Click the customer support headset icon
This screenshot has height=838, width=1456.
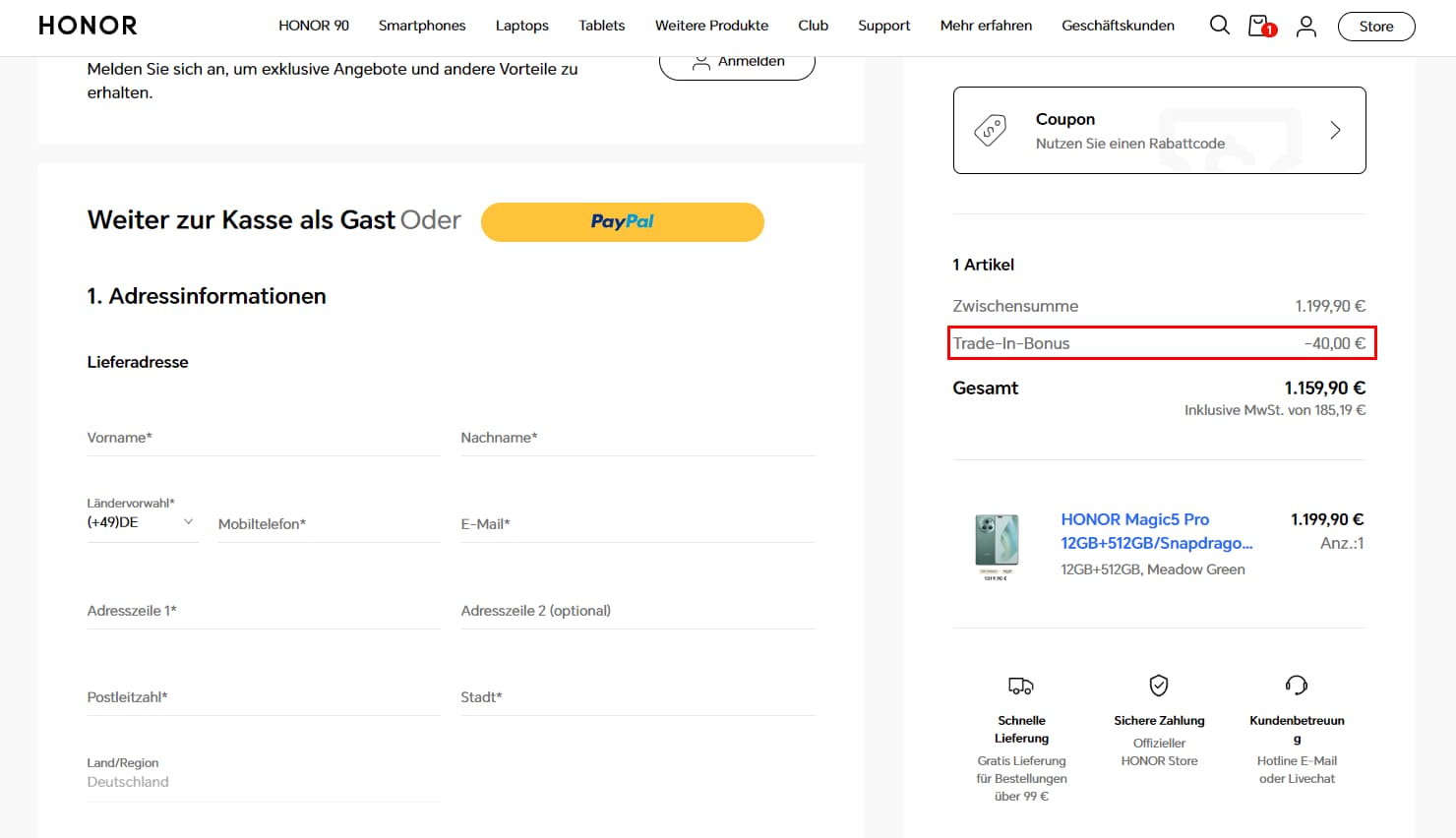tap(1297, 685)
